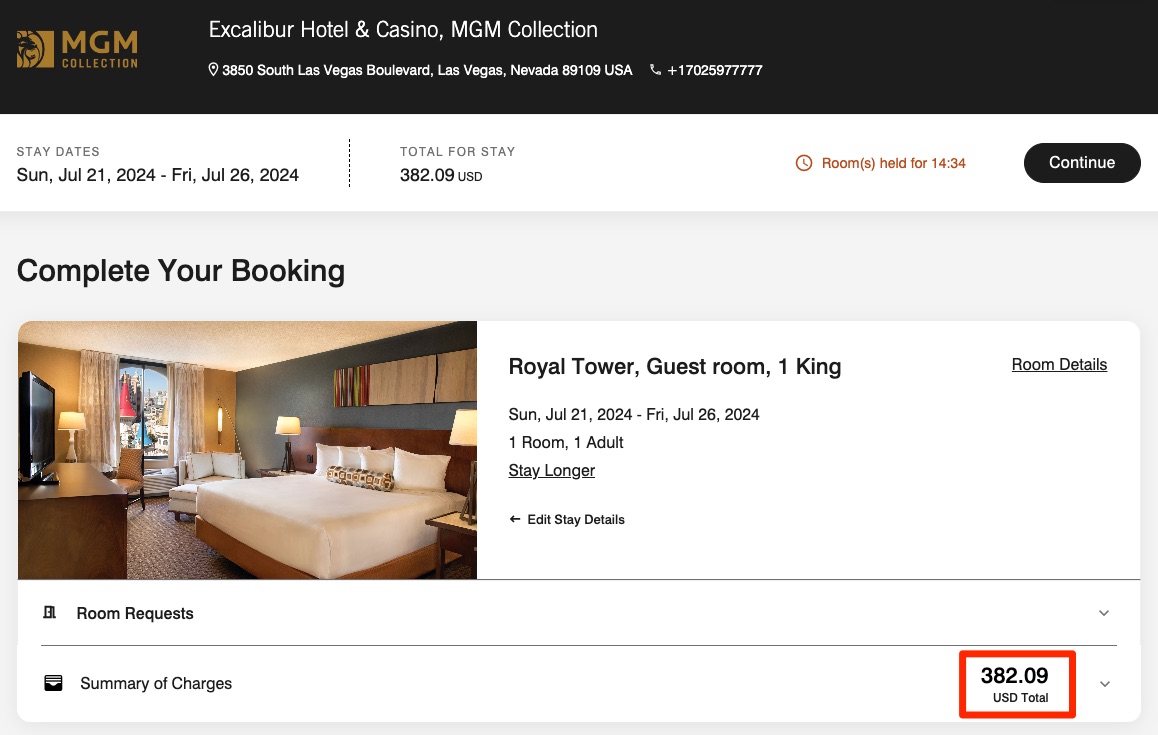This screenshot has width=1158, height=735.
Task: Click the phone receiver icon near the number
Action: (655, 70)
